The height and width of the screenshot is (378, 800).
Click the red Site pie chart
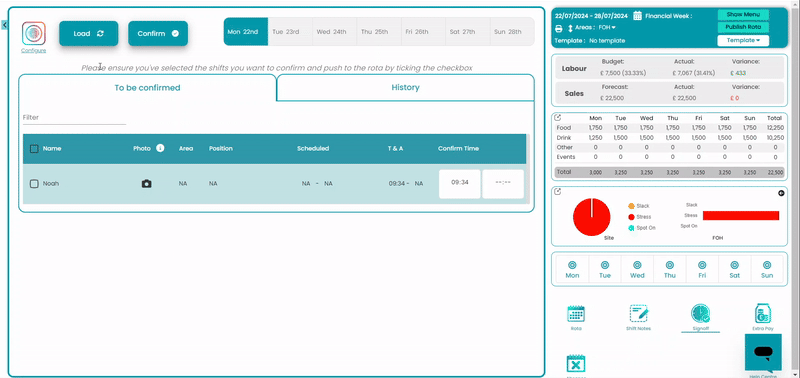tap(592, 217)
